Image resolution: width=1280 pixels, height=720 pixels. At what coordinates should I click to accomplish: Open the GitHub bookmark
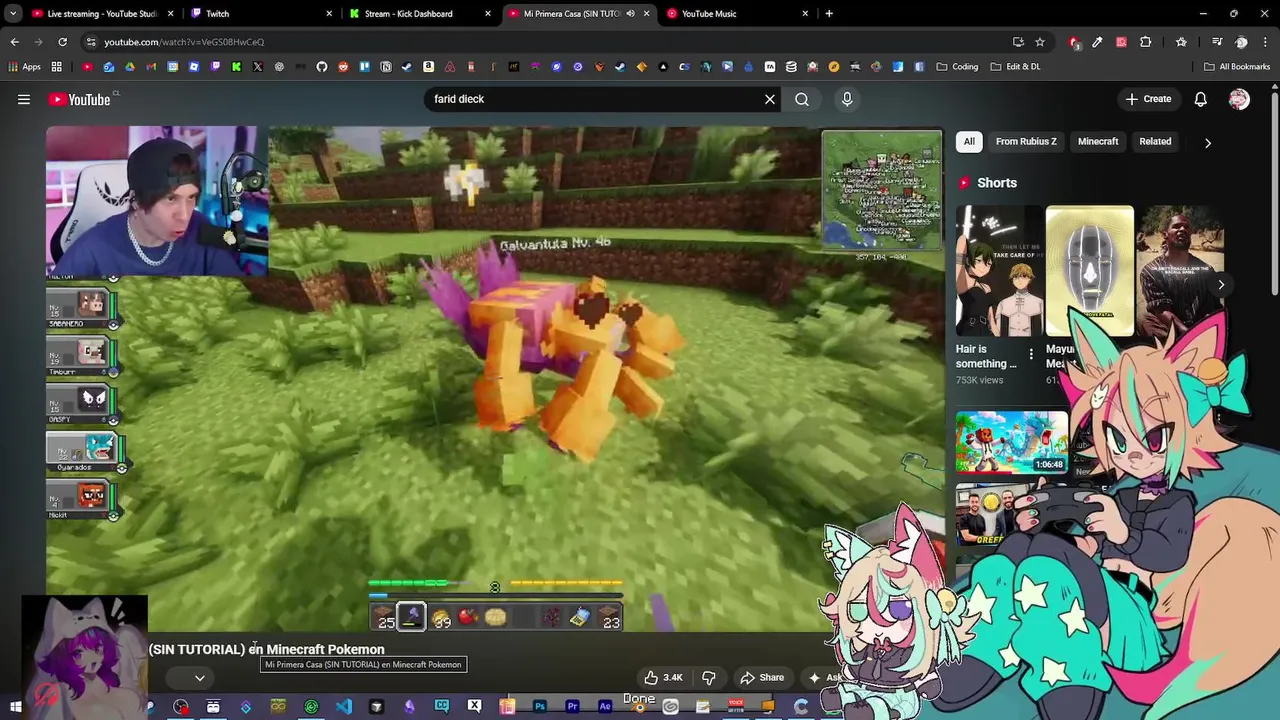(322, 67)
